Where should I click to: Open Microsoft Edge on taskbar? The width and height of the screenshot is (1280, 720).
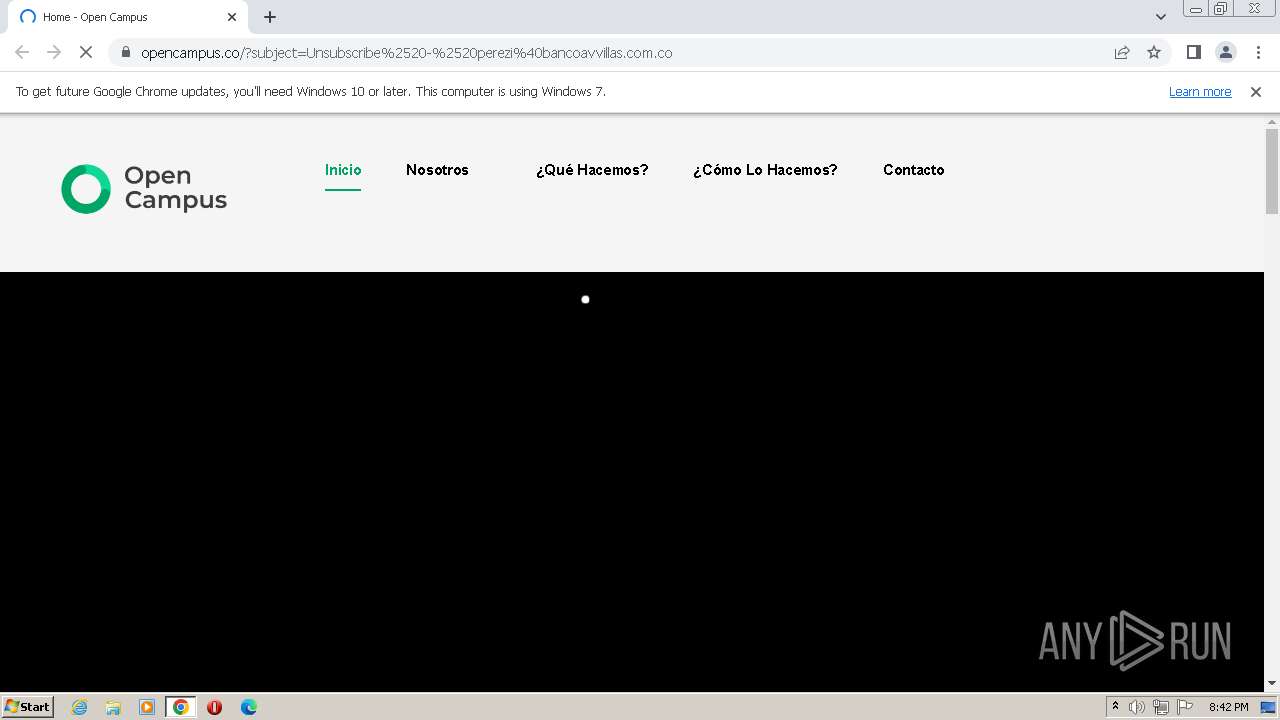[x=248, y=707]
